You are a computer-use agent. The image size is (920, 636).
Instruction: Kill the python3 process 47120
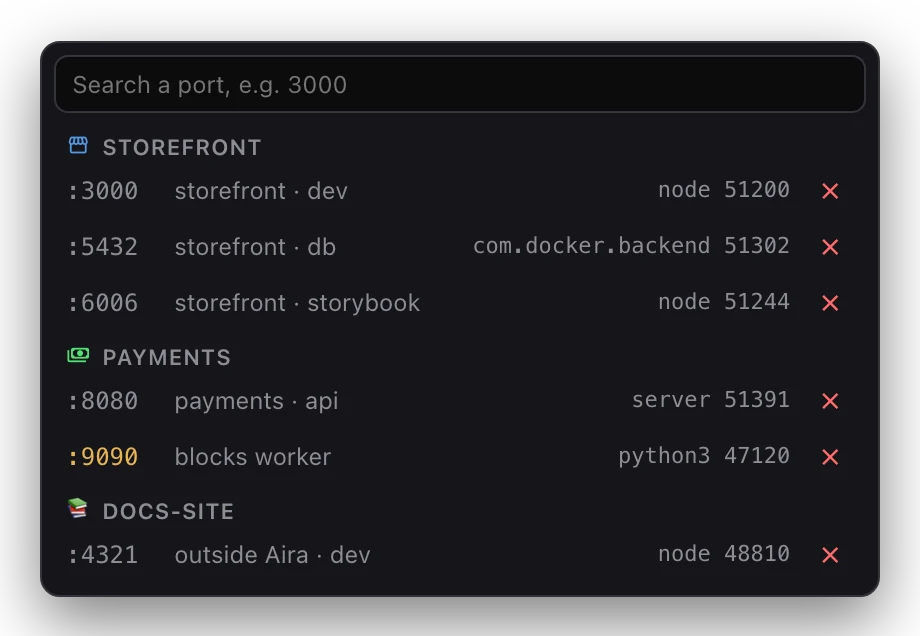point(830,456)
